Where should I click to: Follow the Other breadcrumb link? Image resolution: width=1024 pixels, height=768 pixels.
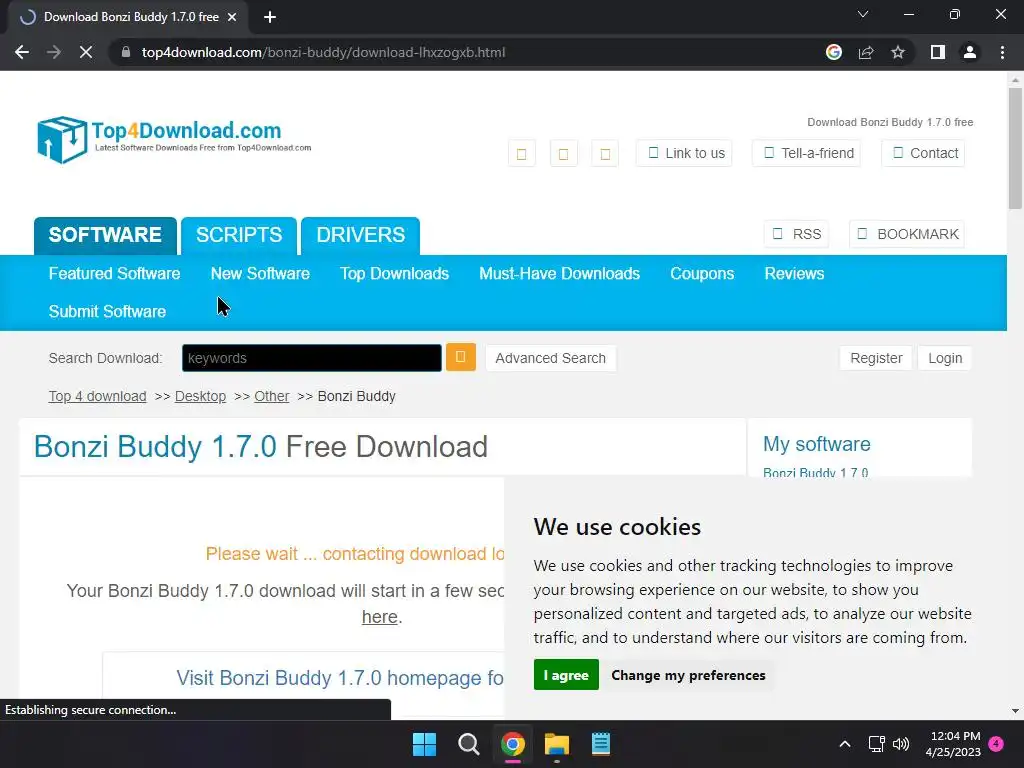pyautogui.click(x=272, y=396)
